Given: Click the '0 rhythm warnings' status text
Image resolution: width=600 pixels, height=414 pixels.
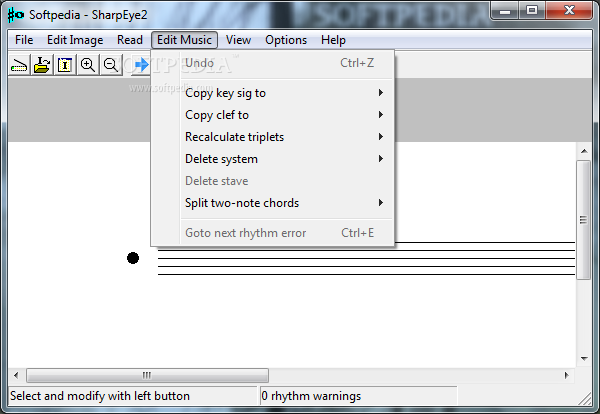Looking at the screenshot, I should pyautogui.click(x=311, y=396).
